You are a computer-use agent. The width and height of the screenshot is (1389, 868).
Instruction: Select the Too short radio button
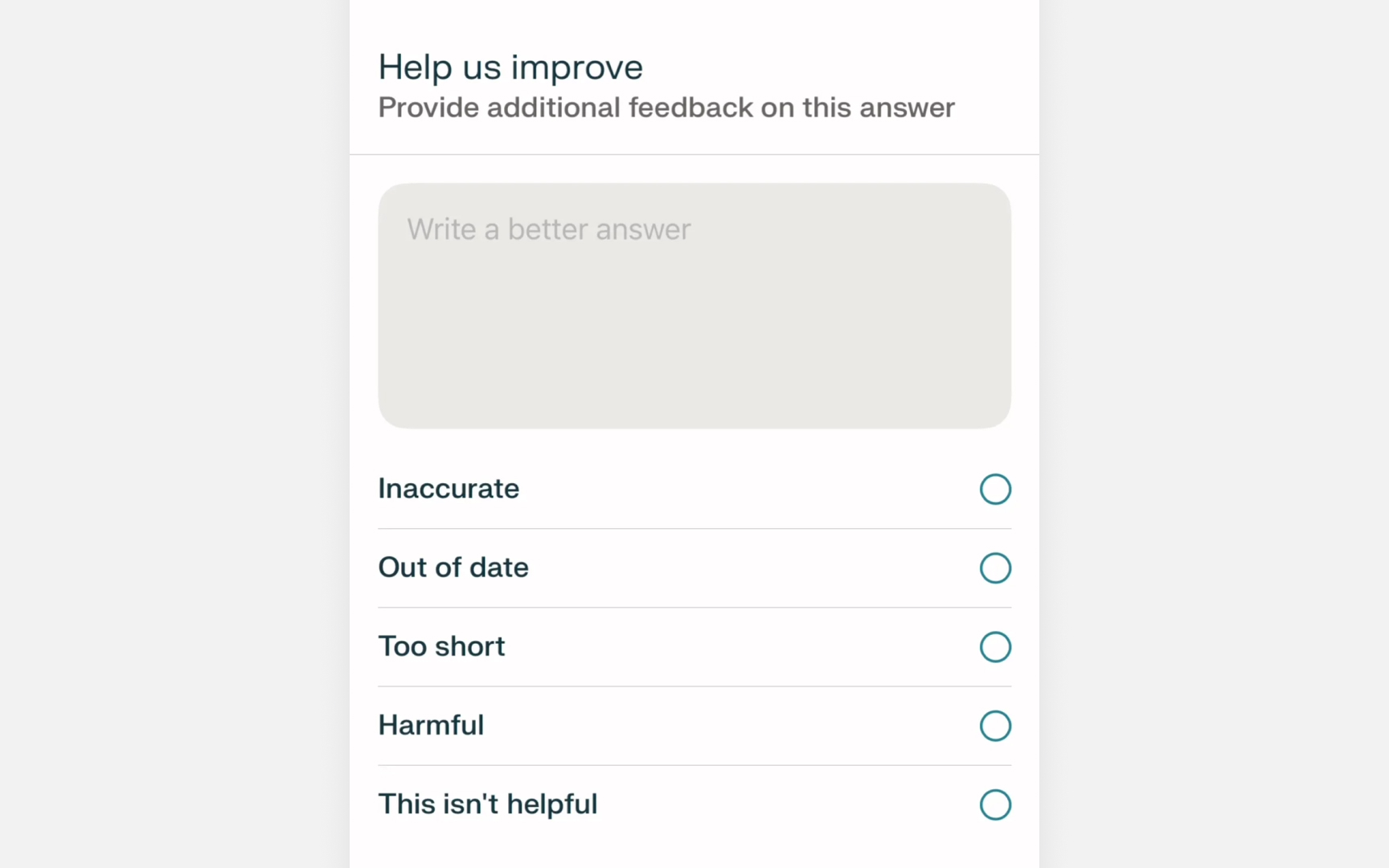(x=994, y=646)
